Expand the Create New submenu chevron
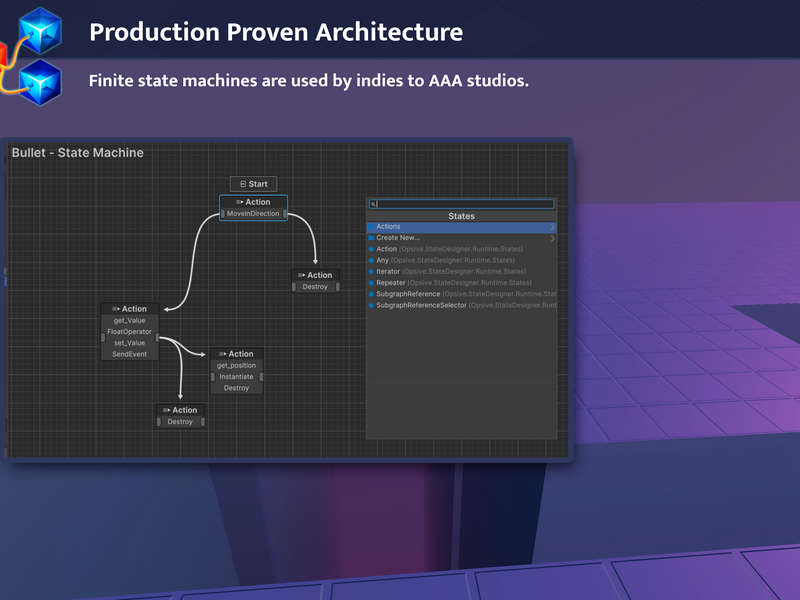Screen dimensions: 800x600 pyautogui.click(x=552, y=238)
